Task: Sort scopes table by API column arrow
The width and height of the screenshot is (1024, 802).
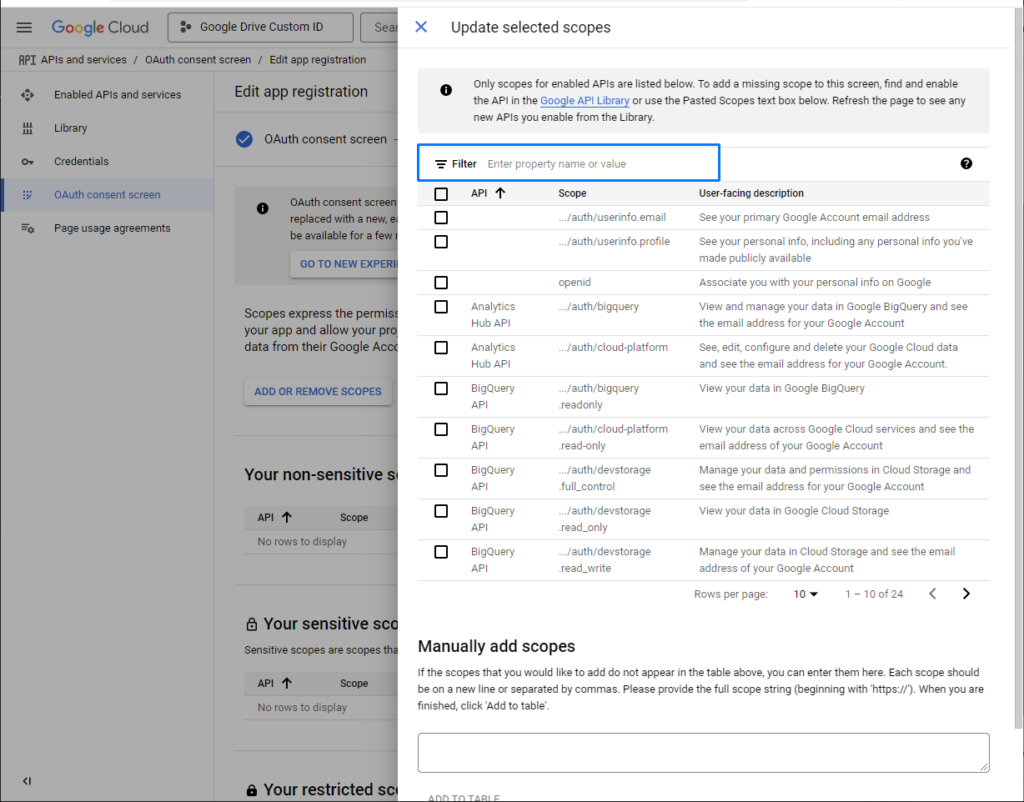Action: 500,193
